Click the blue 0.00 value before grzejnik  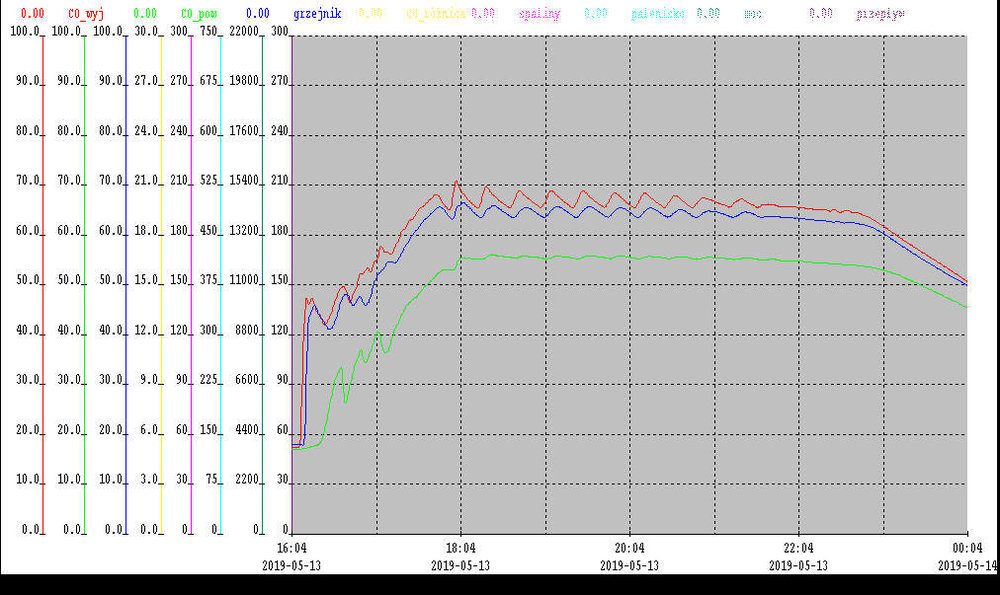(x=257, y=14)
